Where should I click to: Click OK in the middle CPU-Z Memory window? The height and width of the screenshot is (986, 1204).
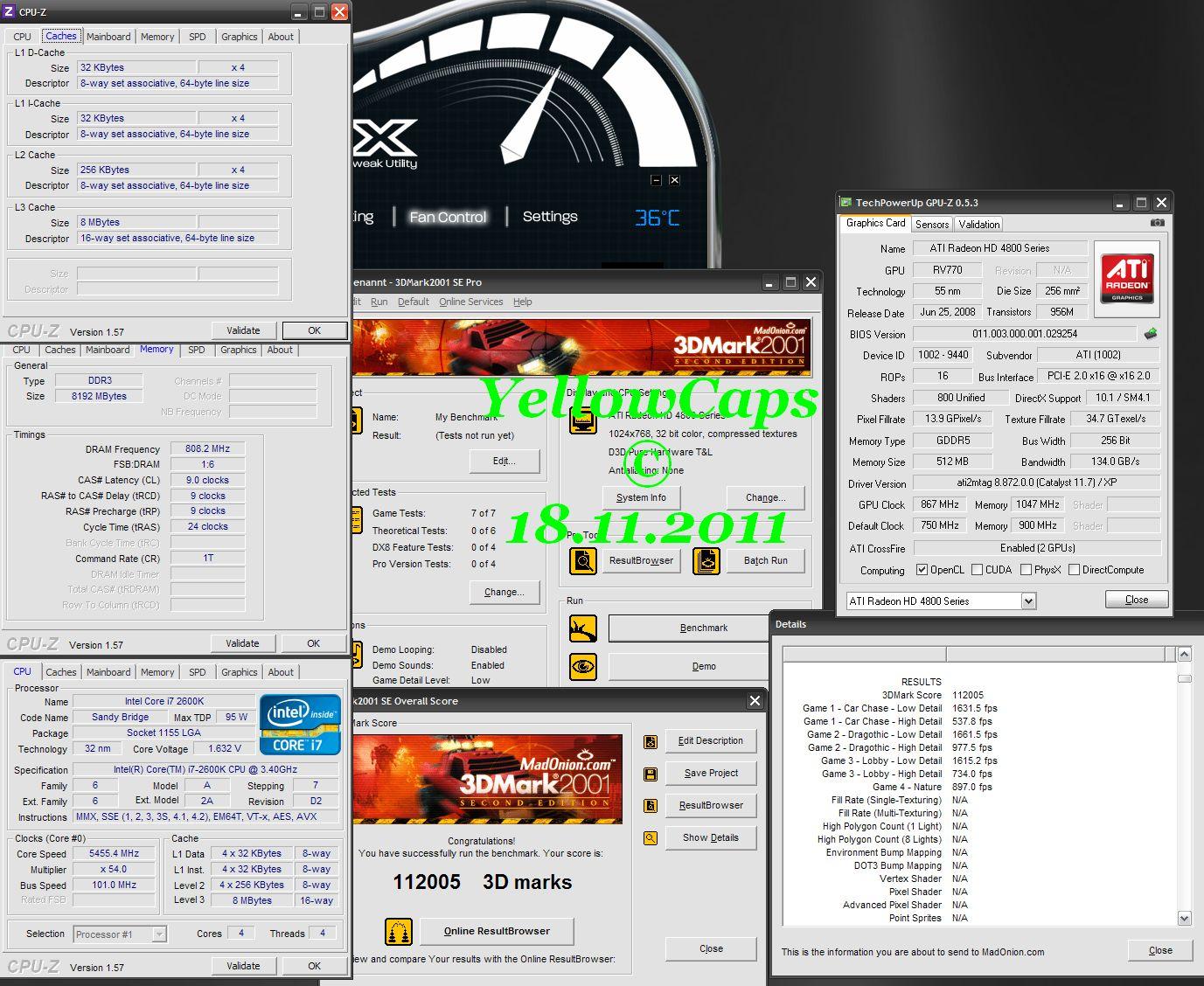tap(313, 643)
